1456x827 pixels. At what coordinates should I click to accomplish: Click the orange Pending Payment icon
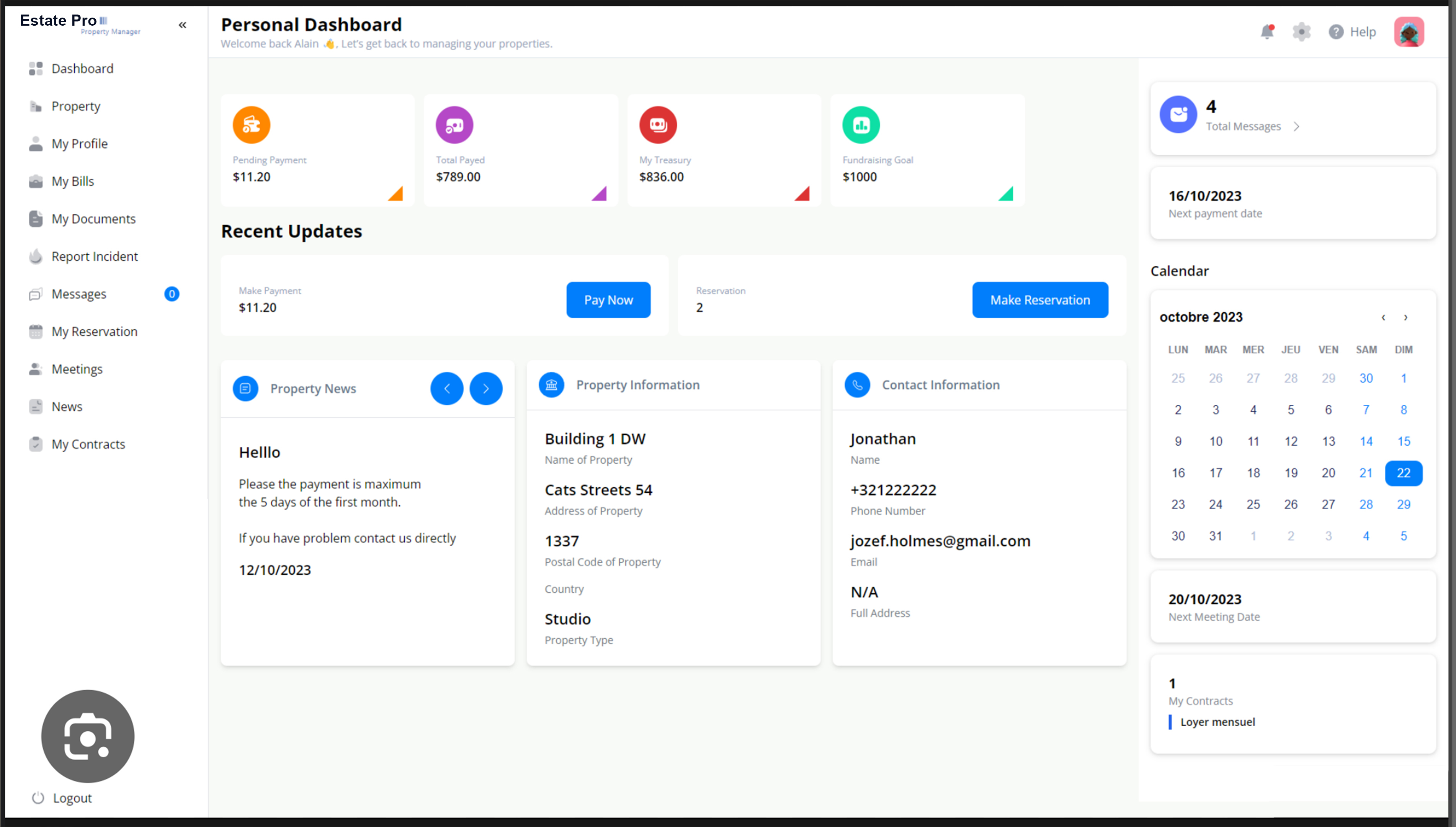coord(251,125)
